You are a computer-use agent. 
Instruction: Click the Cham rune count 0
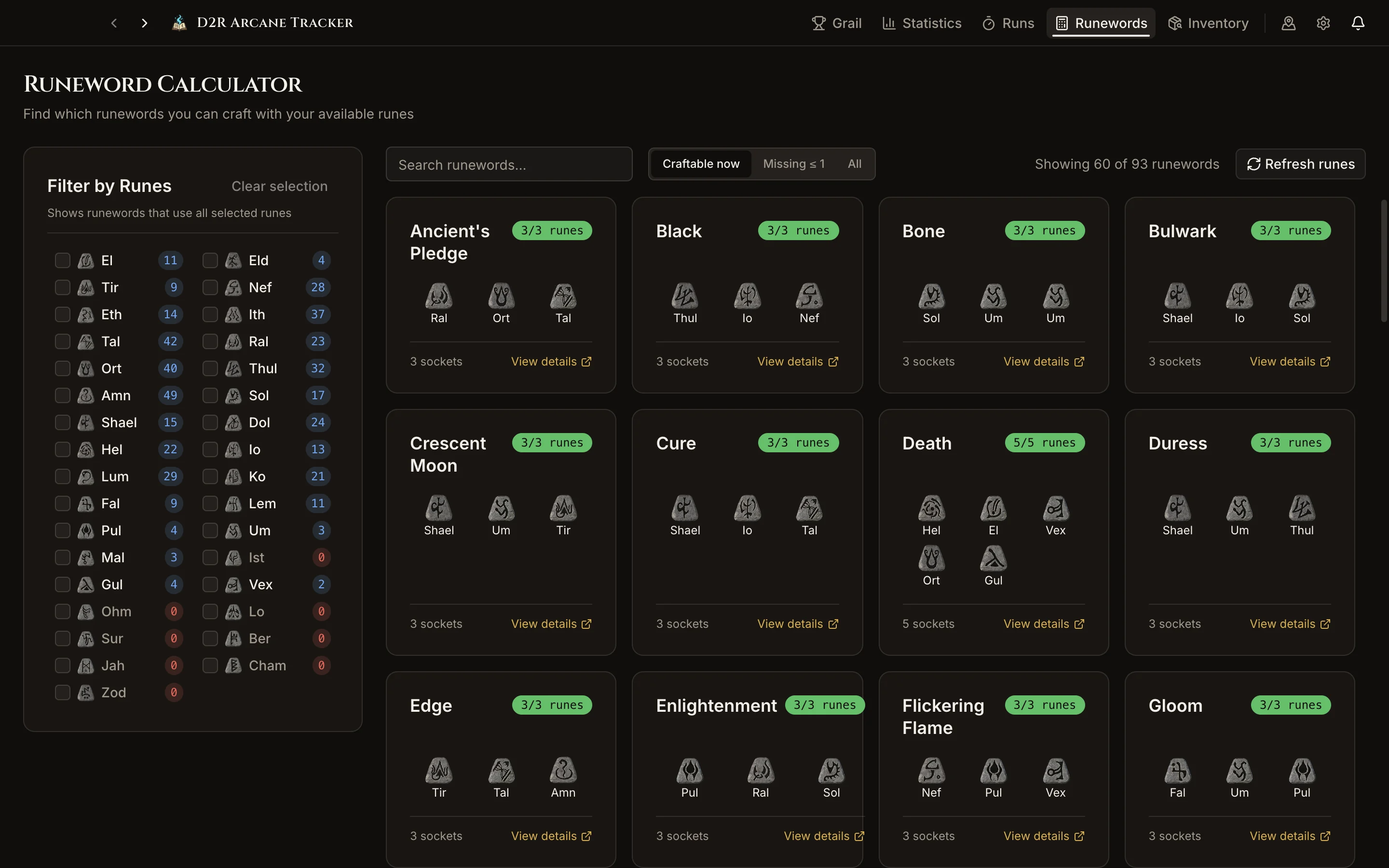321,666
